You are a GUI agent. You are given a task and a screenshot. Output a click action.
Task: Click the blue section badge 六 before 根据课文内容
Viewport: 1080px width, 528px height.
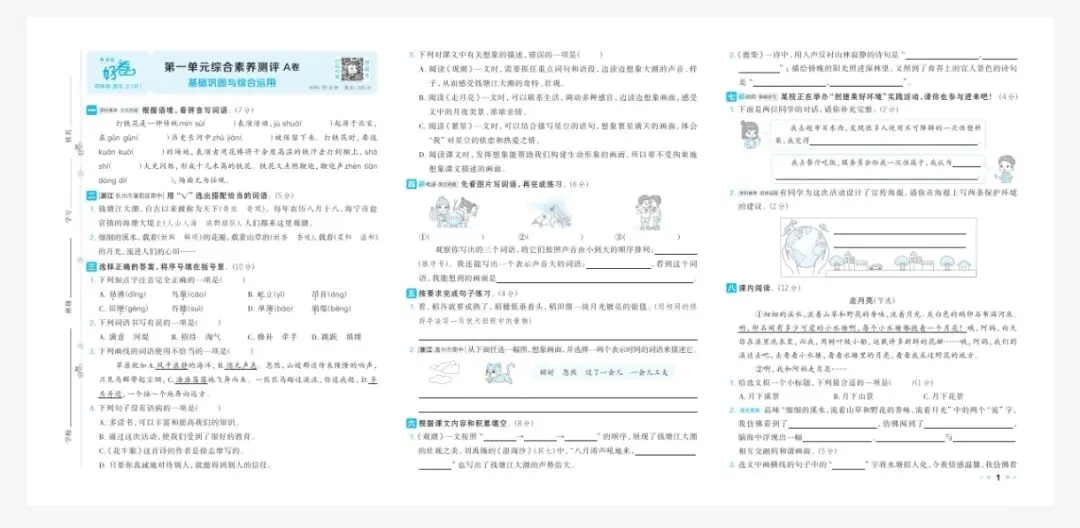[411, 423]
